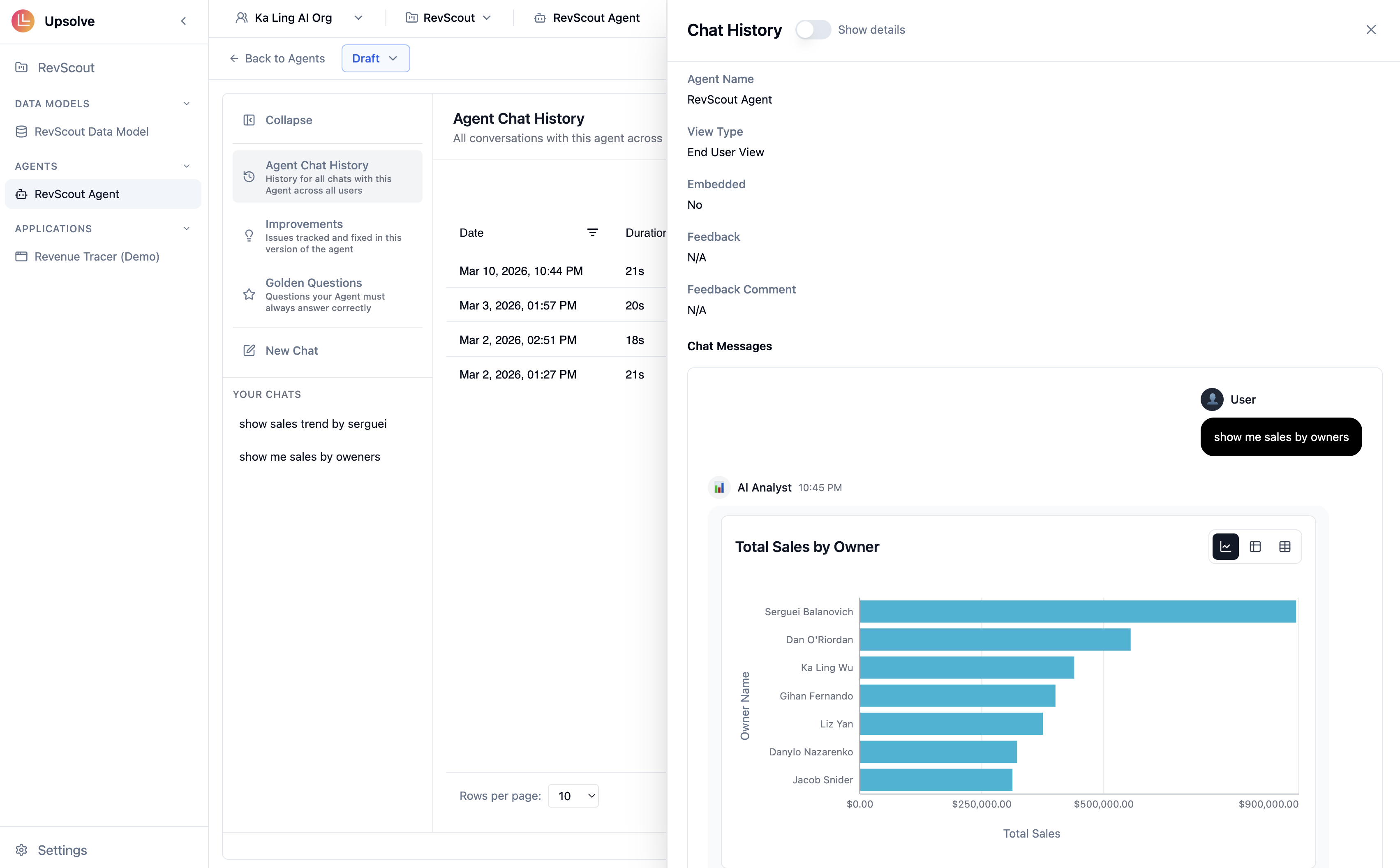
Task: Switch chart to line chart view icon
Action: tap(1225, 547)
